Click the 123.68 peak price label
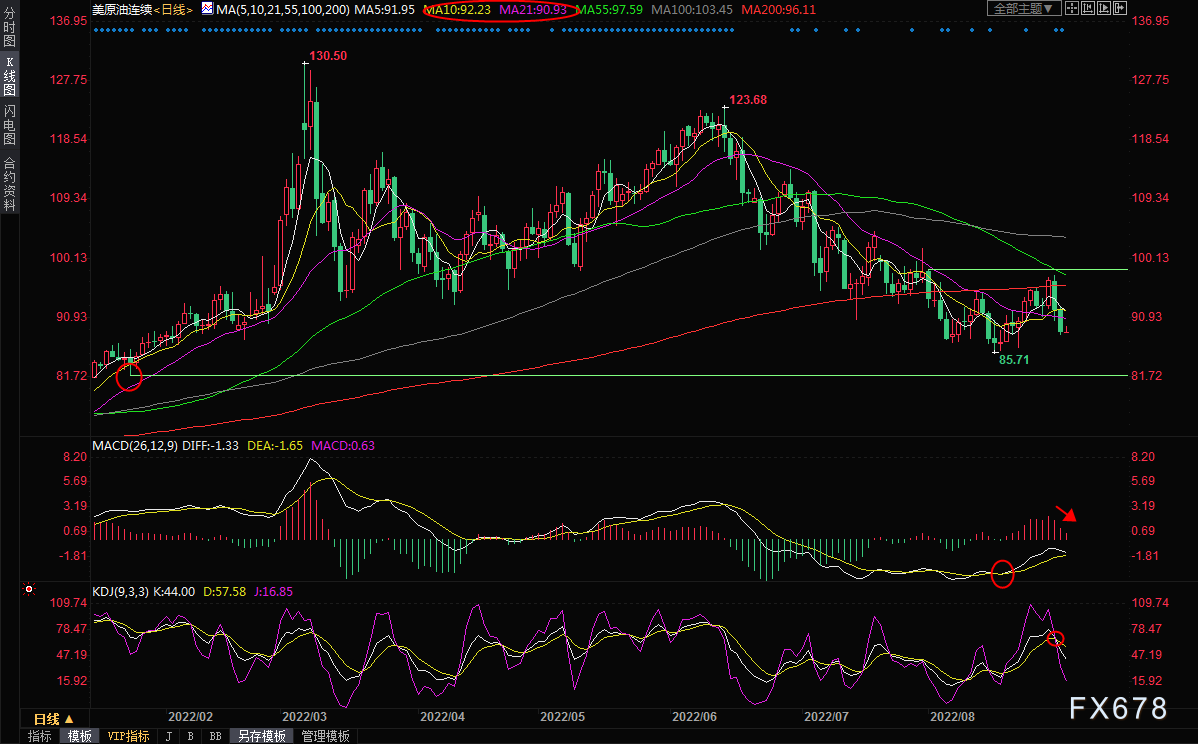 [x=748, y=100]
